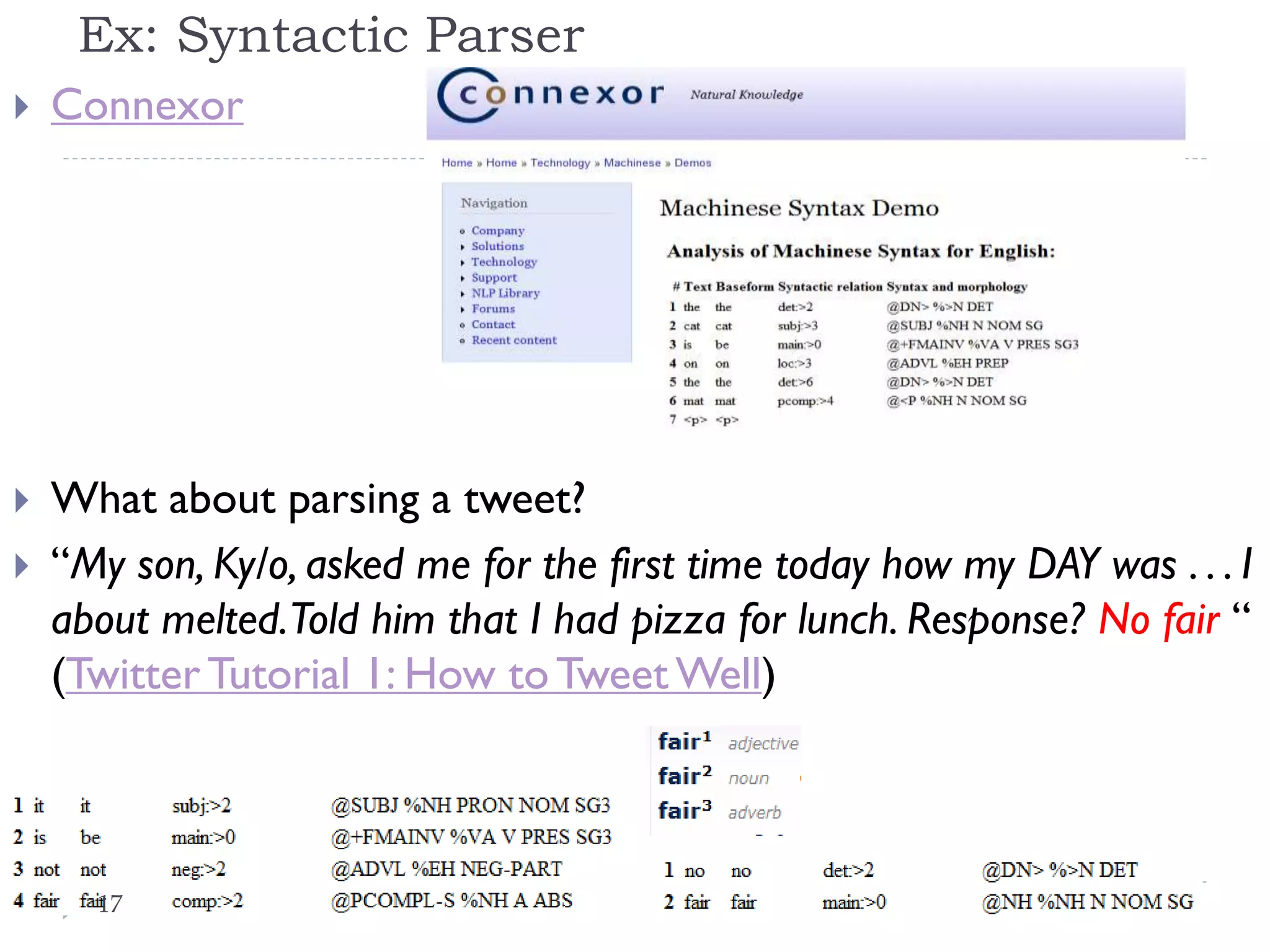Open the Connexor hyperlink
The height and width of the screenshot is (952, 1270).
147,105
